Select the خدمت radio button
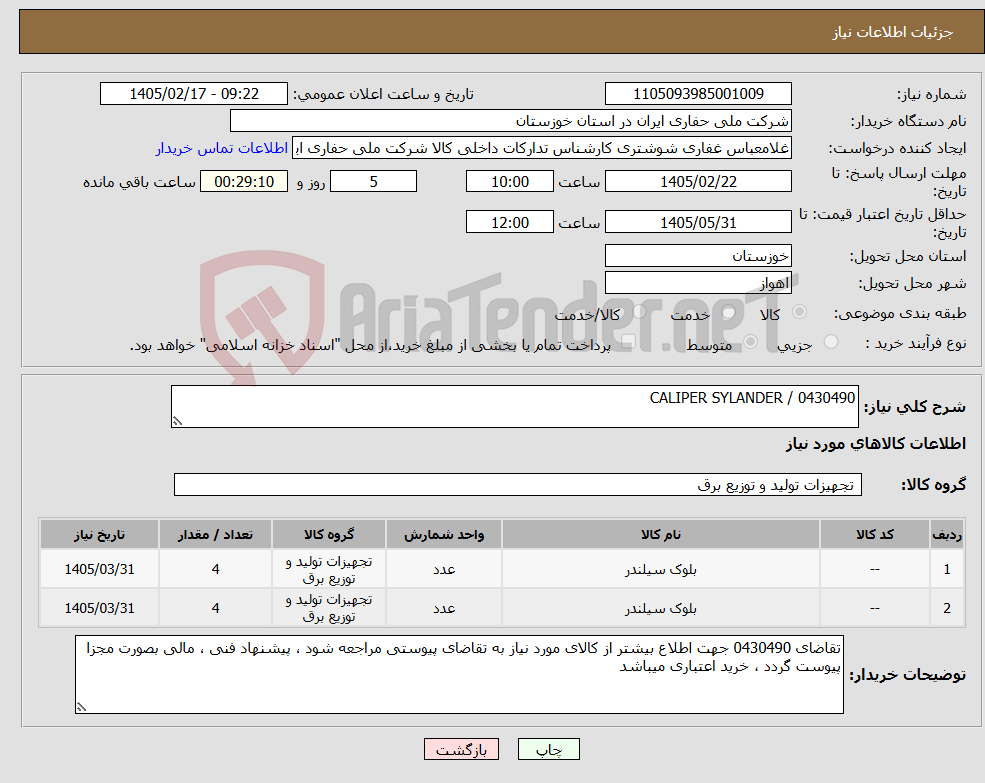985x783 pixels. click(729, 312)
